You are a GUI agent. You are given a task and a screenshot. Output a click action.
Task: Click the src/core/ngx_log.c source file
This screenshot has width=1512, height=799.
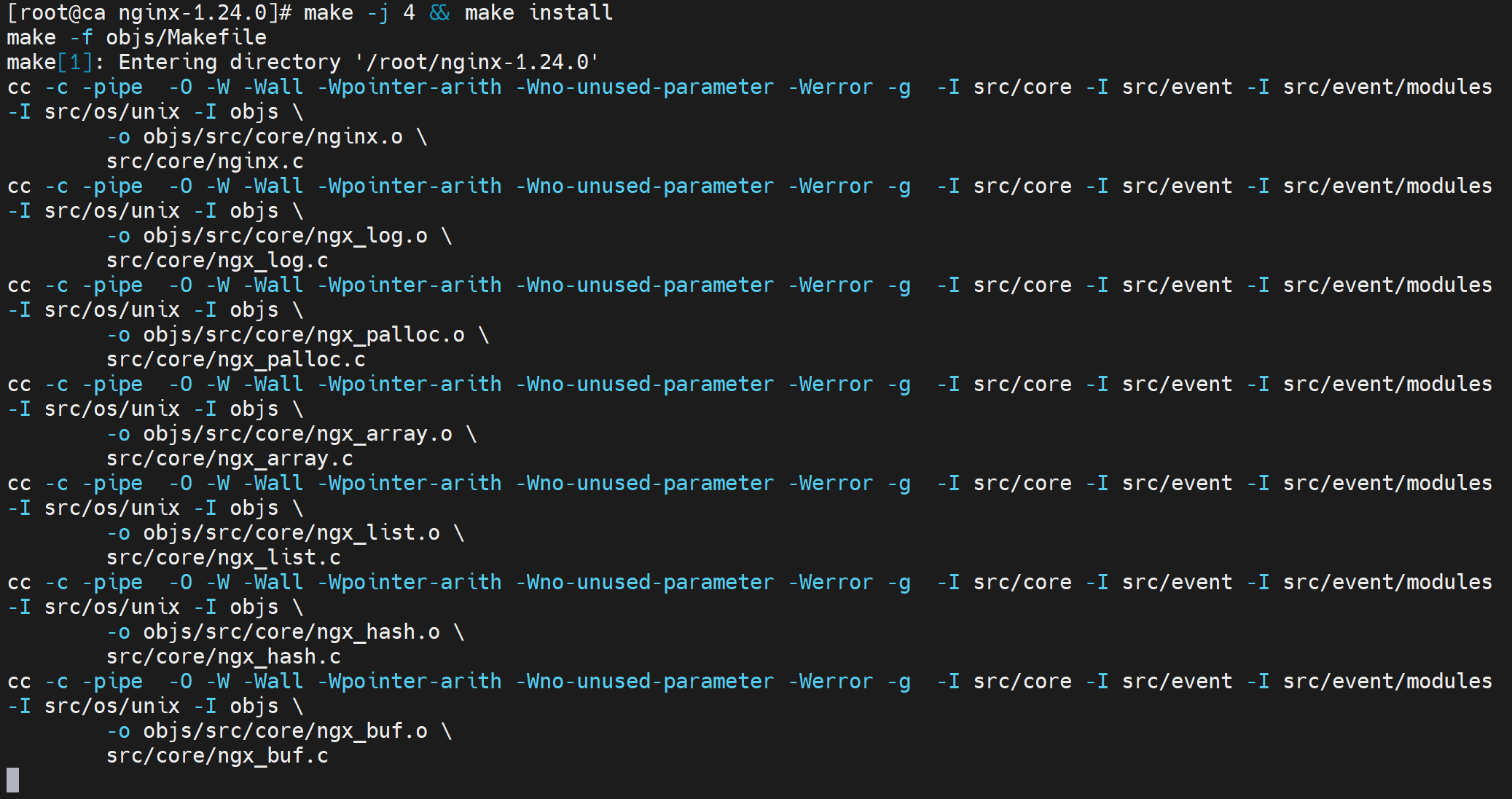(x=217, y=261)
